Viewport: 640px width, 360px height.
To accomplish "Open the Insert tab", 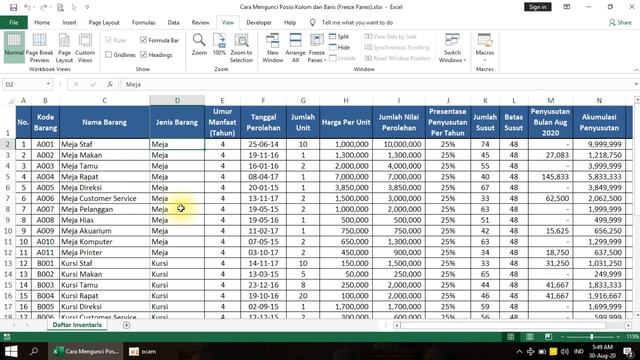I will pos(69,22).
